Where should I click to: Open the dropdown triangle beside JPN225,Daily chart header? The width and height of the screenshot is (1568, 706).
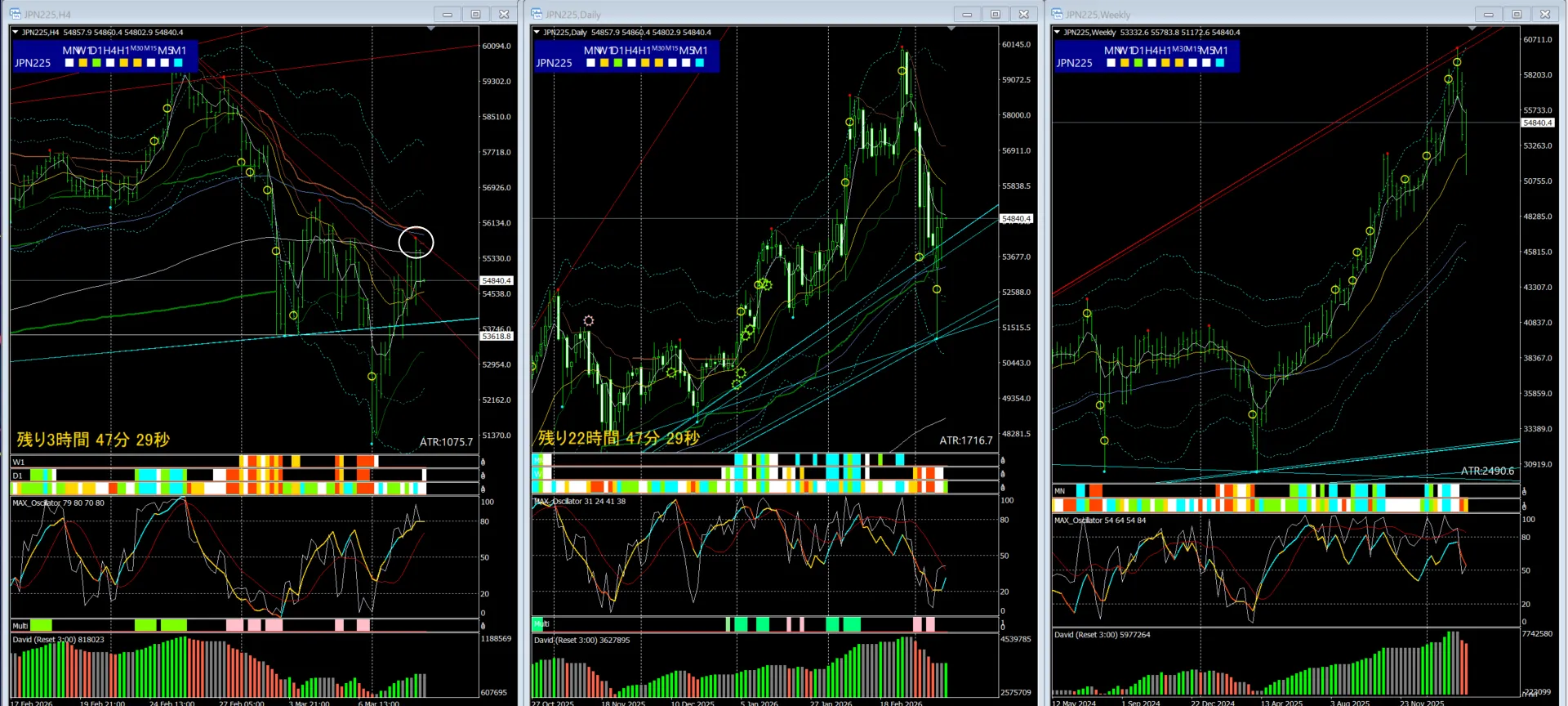tap(537, 33)
